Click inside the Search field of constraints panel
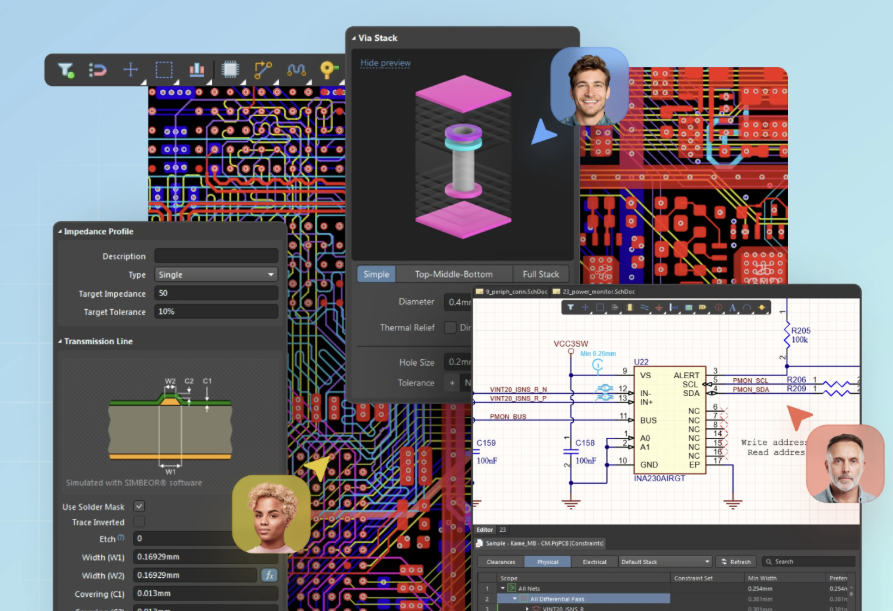 tap(810, 562)
